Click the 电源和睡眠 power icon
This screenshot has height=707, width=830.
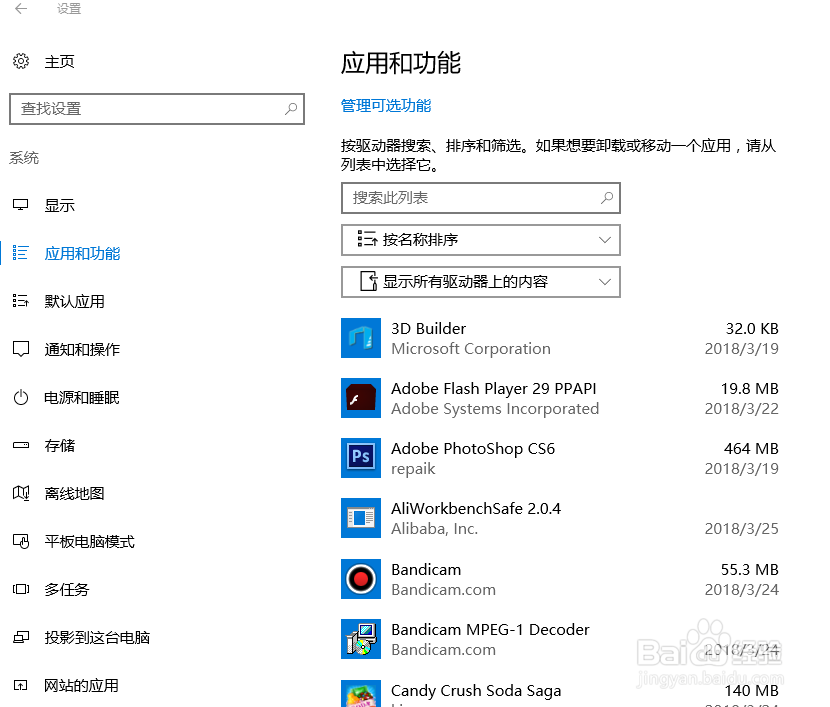[x=21, y=397]
